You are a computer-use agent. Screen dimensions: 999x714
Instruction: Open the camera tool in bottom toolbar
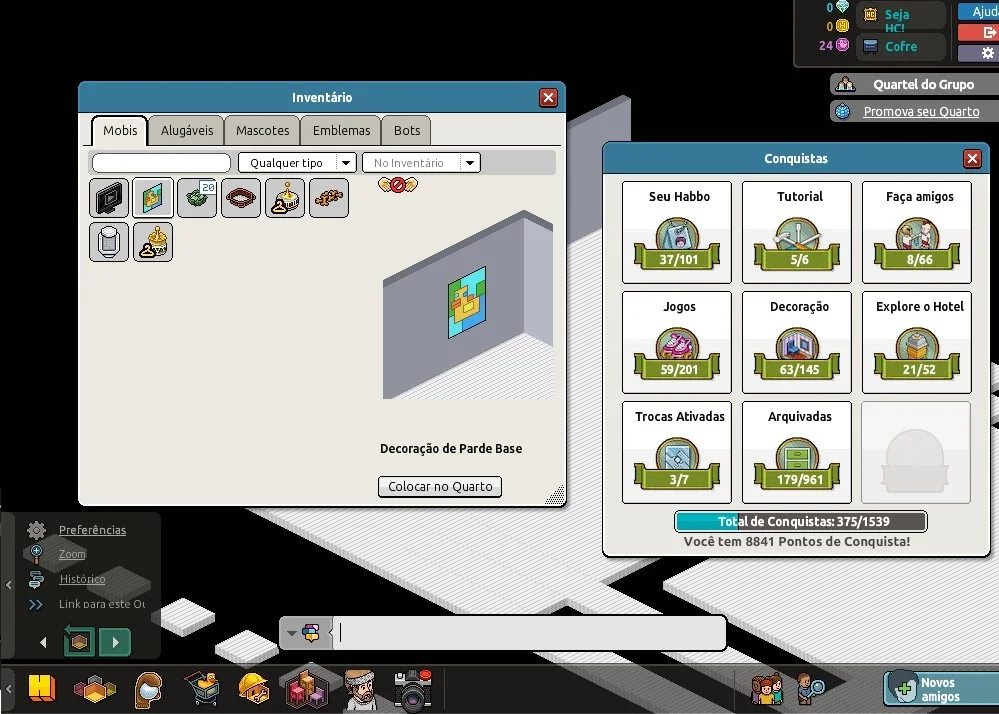click(x=413, y=689)
